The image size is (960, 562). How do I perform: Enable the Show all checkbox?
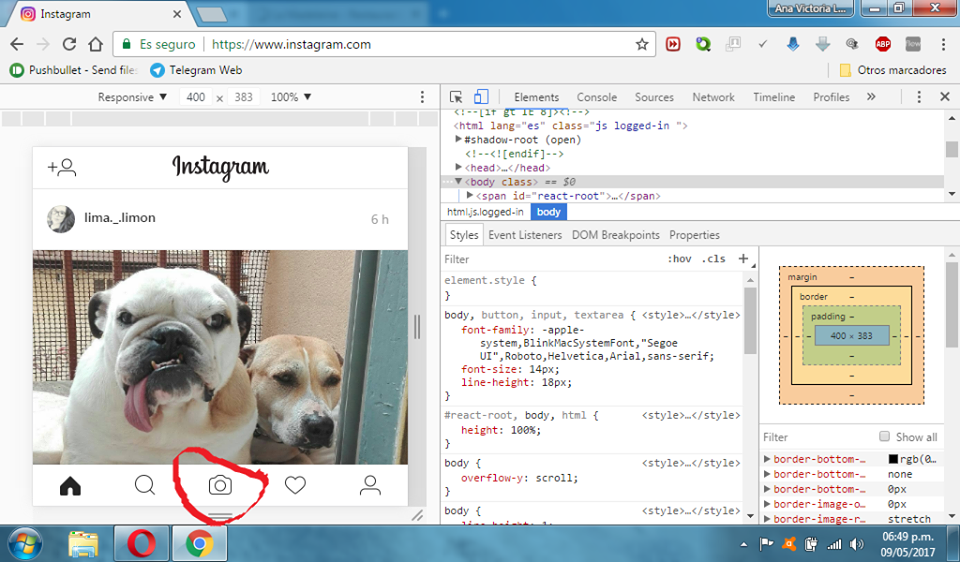[x=884, y=436]
